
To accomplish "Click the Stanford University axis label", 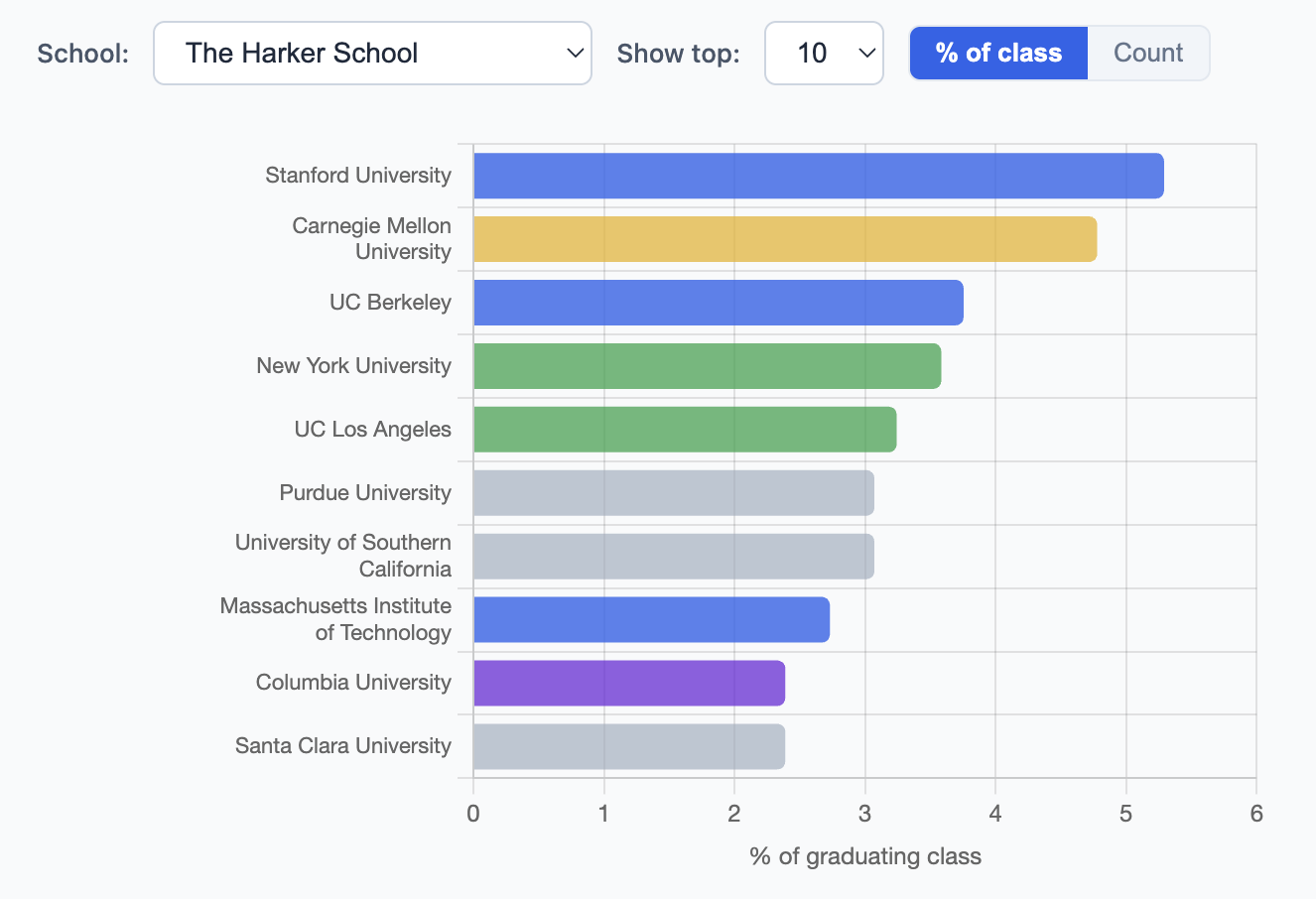I will pos(358,175).
